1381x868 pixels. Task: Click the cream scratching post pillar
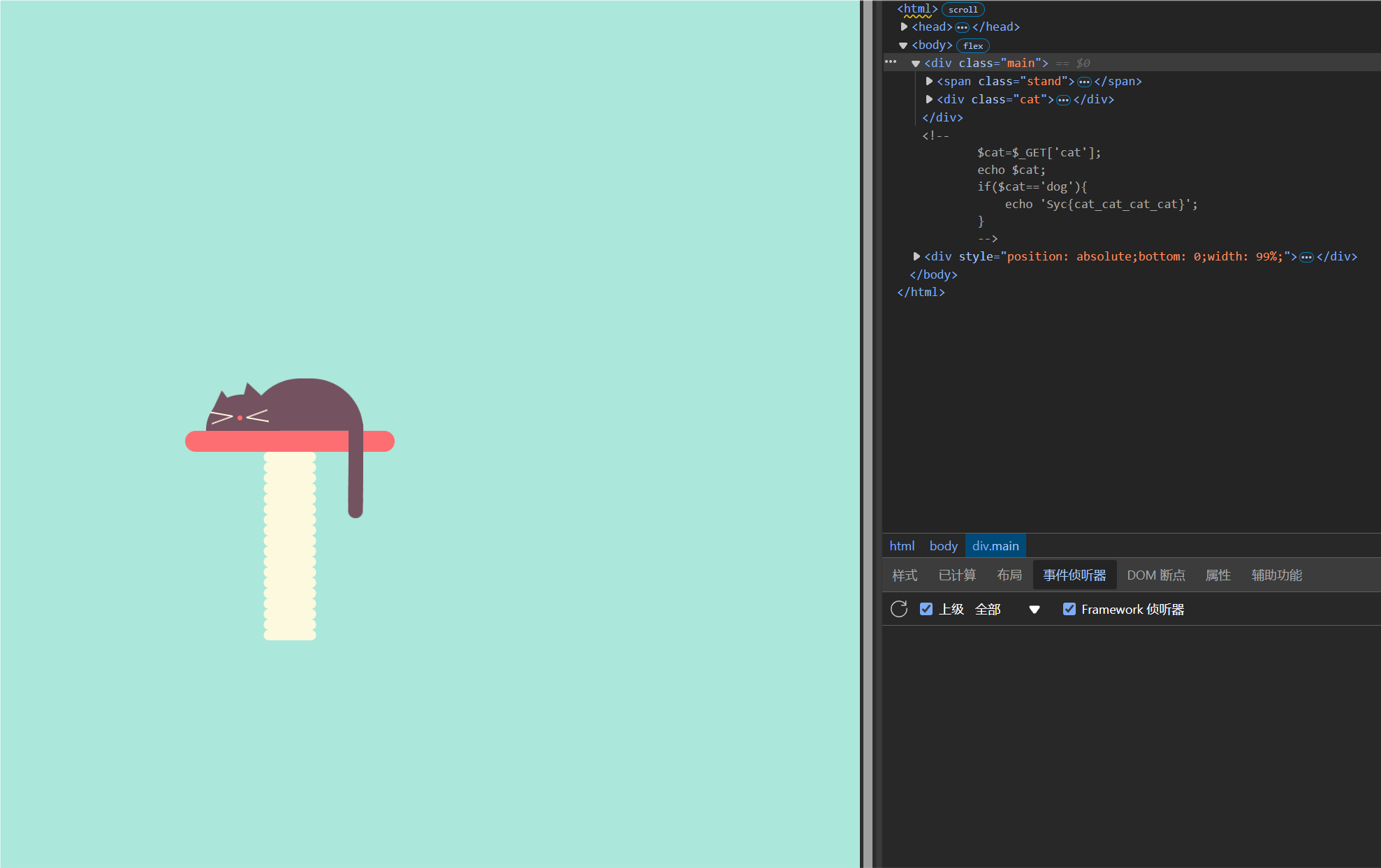(x=290, y=545)
